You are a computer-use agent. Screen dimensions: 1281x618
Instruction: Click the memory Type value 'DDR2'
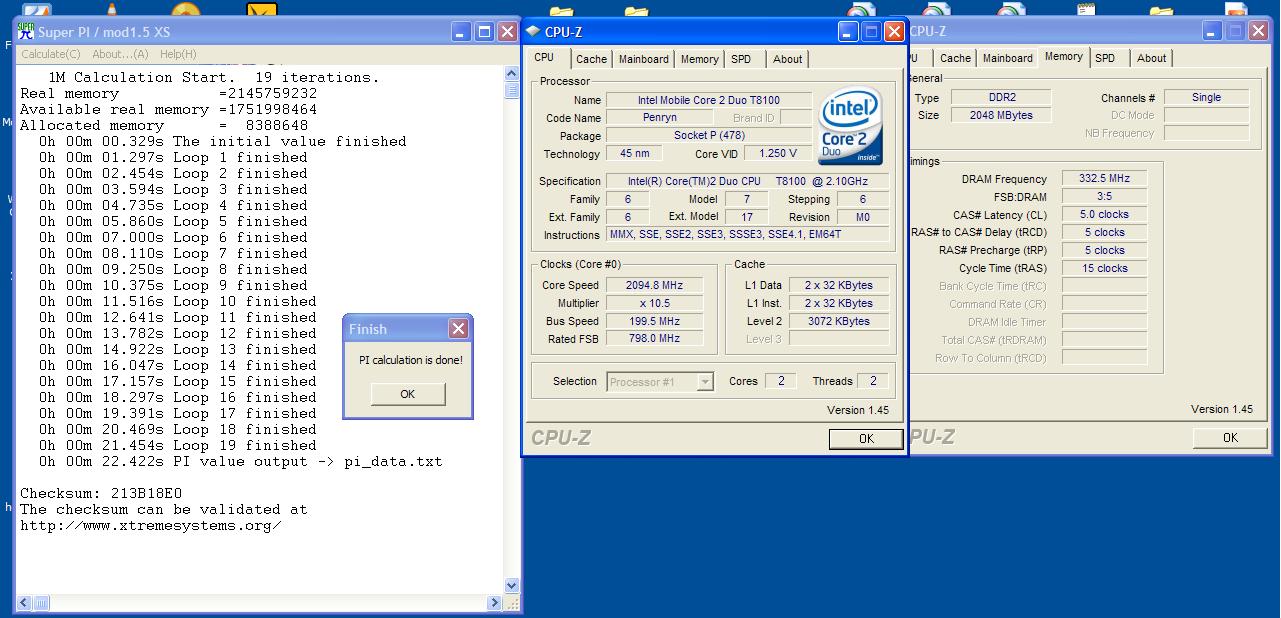(1000, 97)
